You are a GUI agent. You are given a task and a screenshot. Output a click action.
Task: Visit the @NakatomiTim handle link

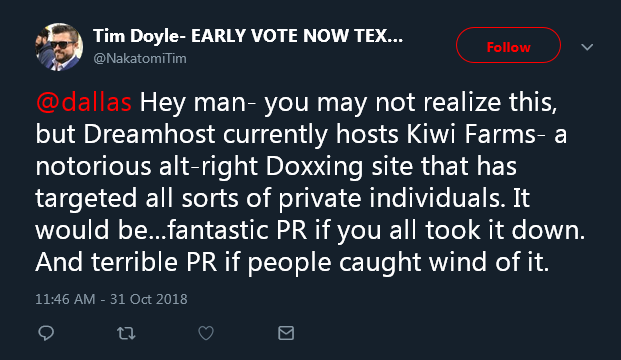[140, 59]
